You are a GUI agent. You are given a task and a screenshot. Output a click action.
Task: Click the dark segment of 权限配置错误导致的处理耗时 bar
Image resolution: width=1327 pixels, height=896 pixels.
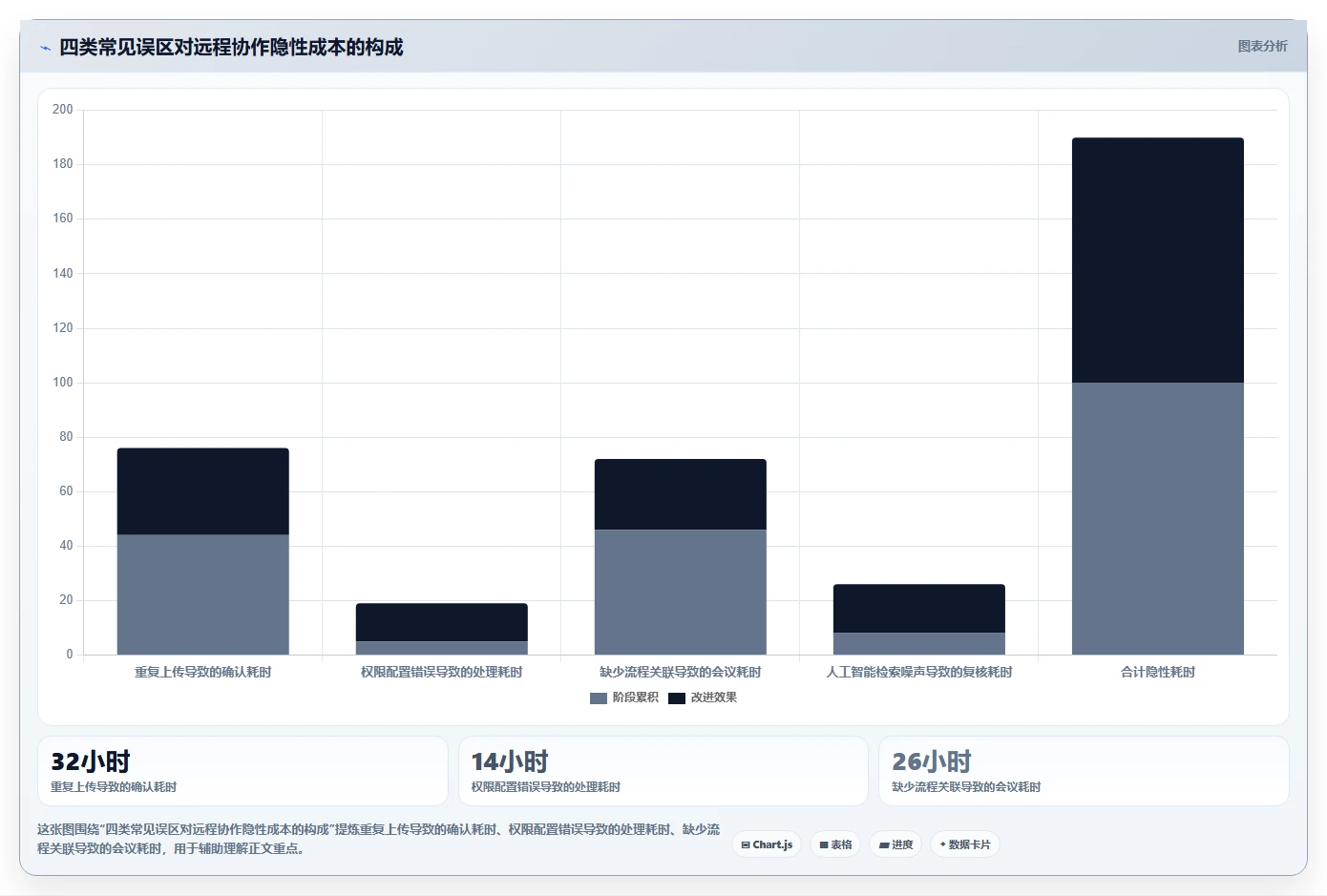[x=442, y=622]
